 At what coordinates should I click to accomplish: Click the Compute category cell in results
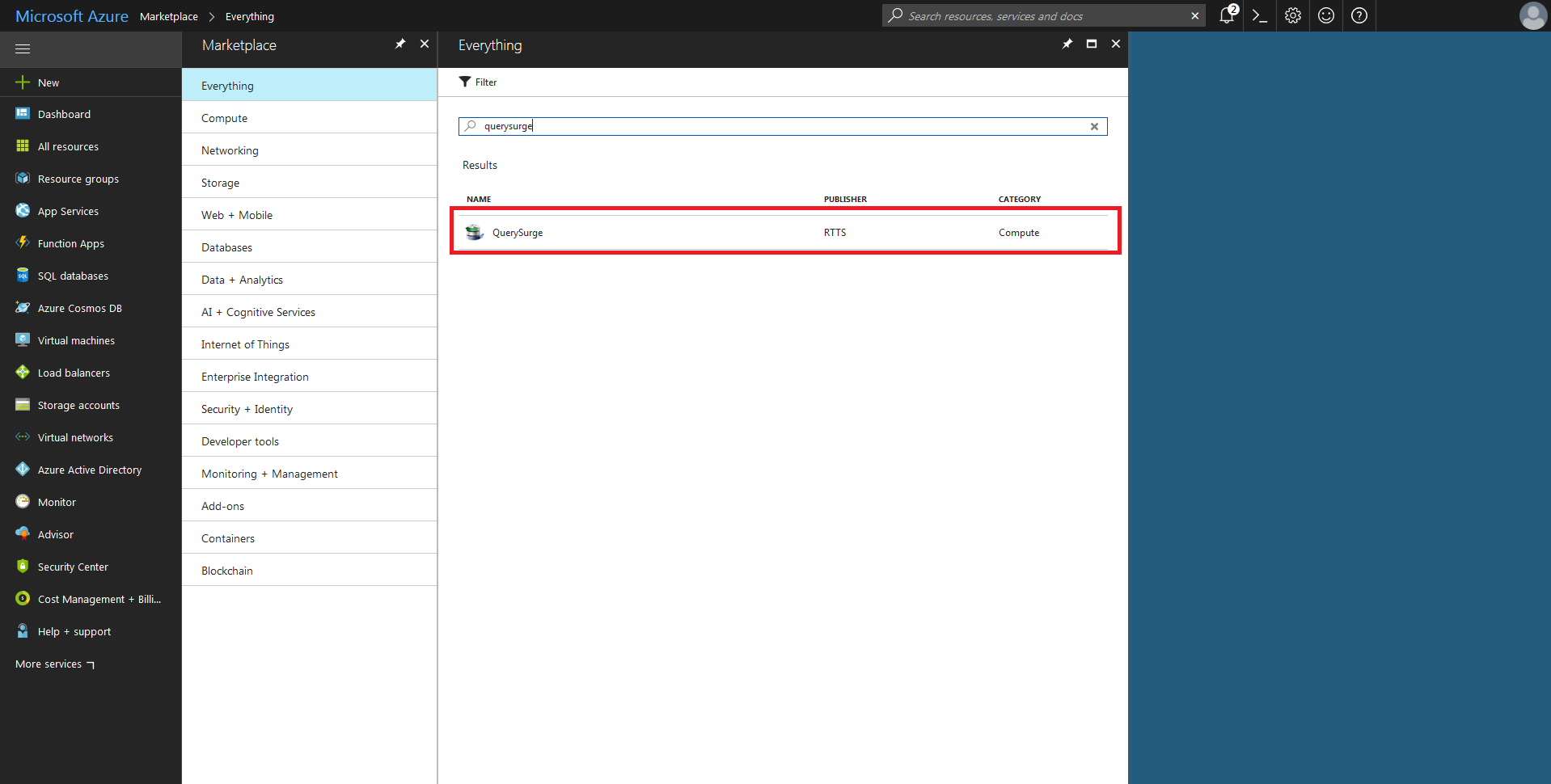1019,233
